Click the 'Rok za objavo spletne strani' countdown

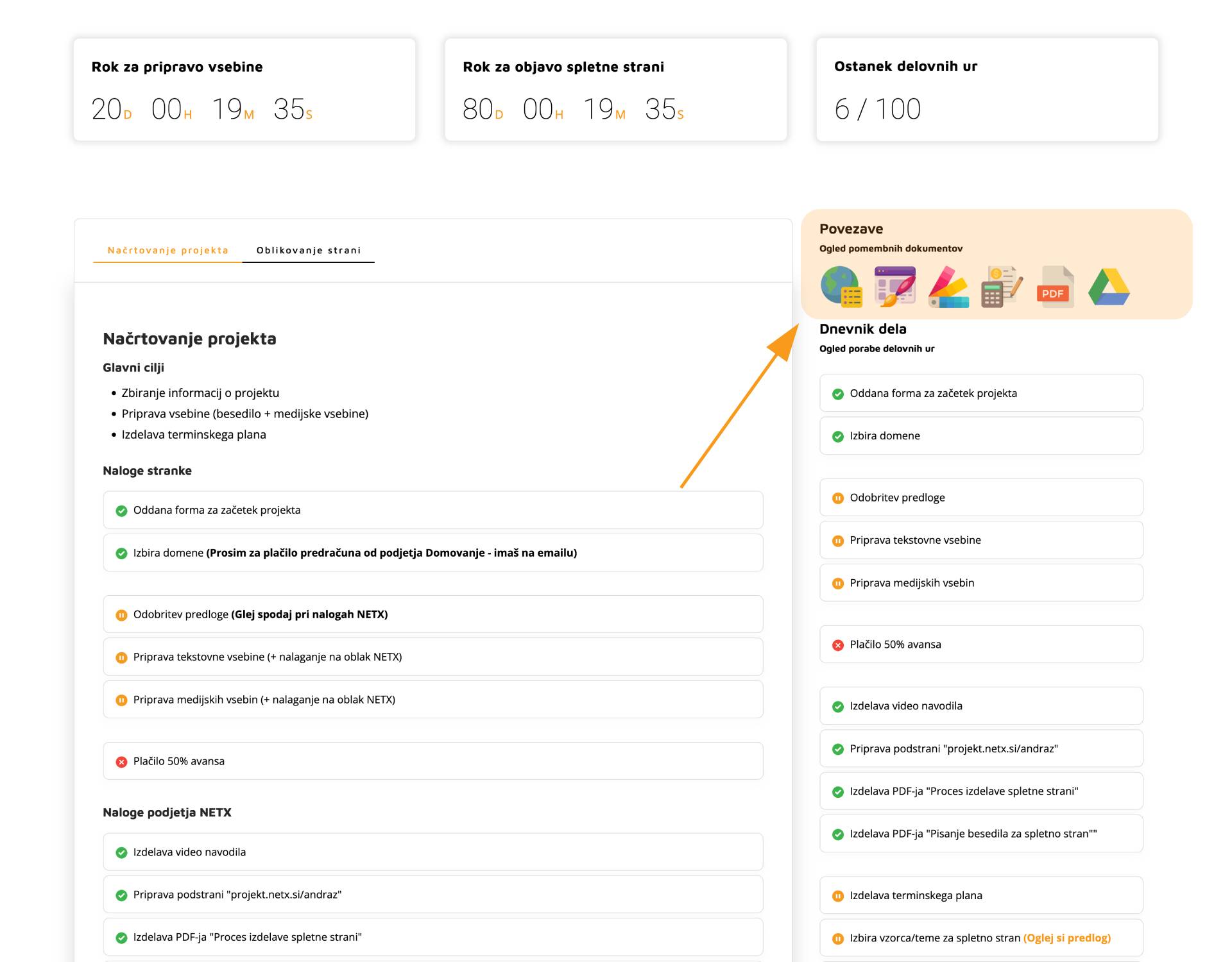(x=615, y=89)
